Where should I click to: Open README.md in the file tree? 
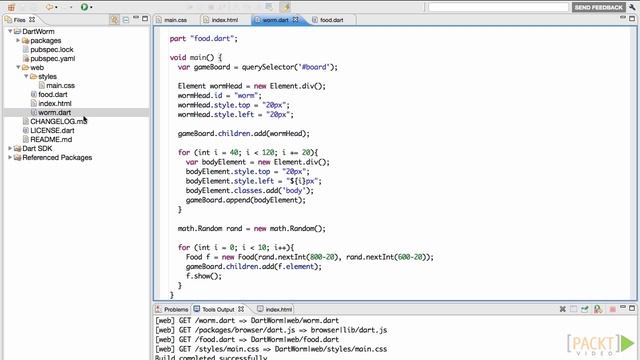pyautogui.click(x=51, y=139)
